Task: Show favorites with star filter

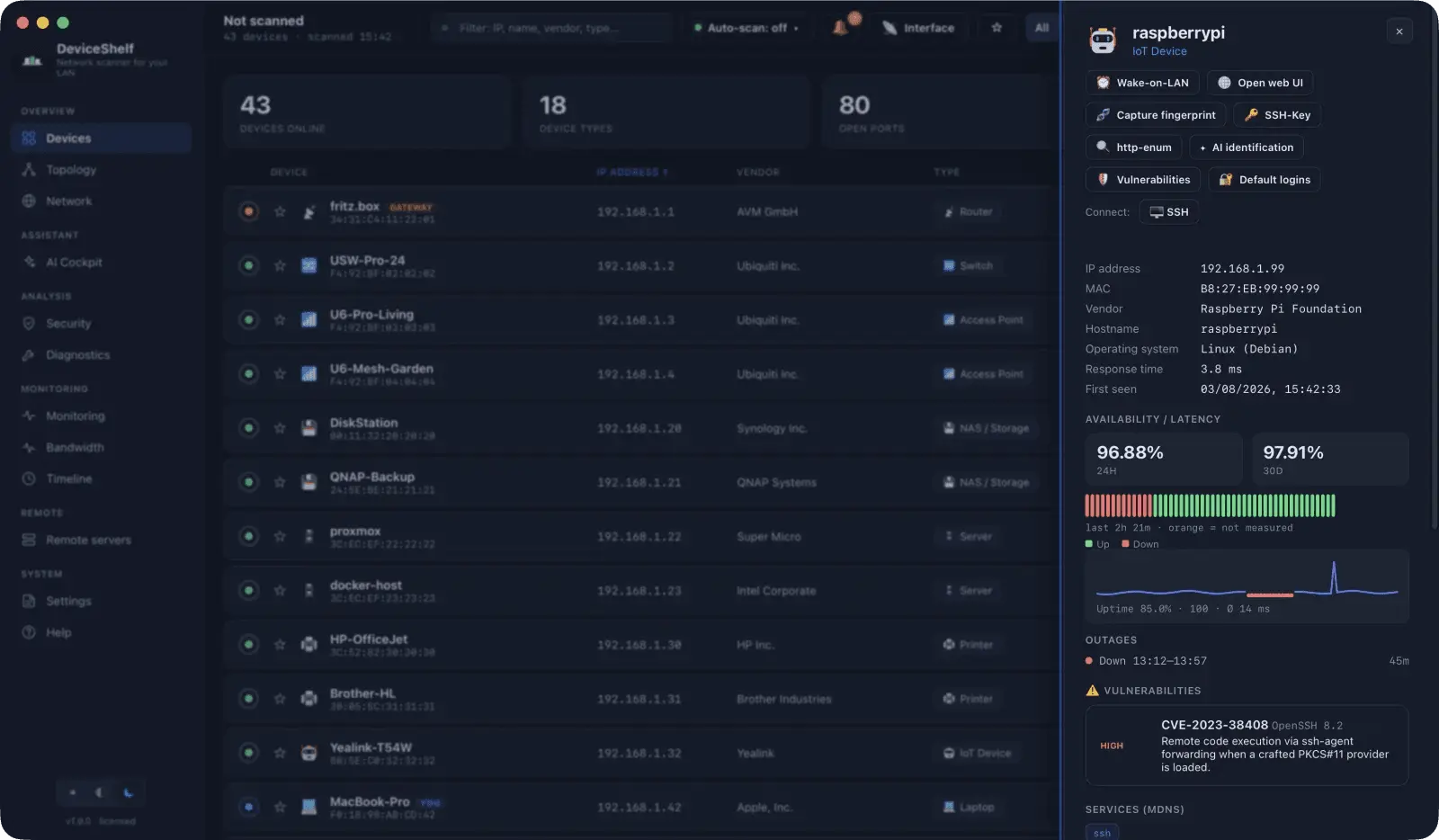Action: pyautogui.click(x=997, y=28)
